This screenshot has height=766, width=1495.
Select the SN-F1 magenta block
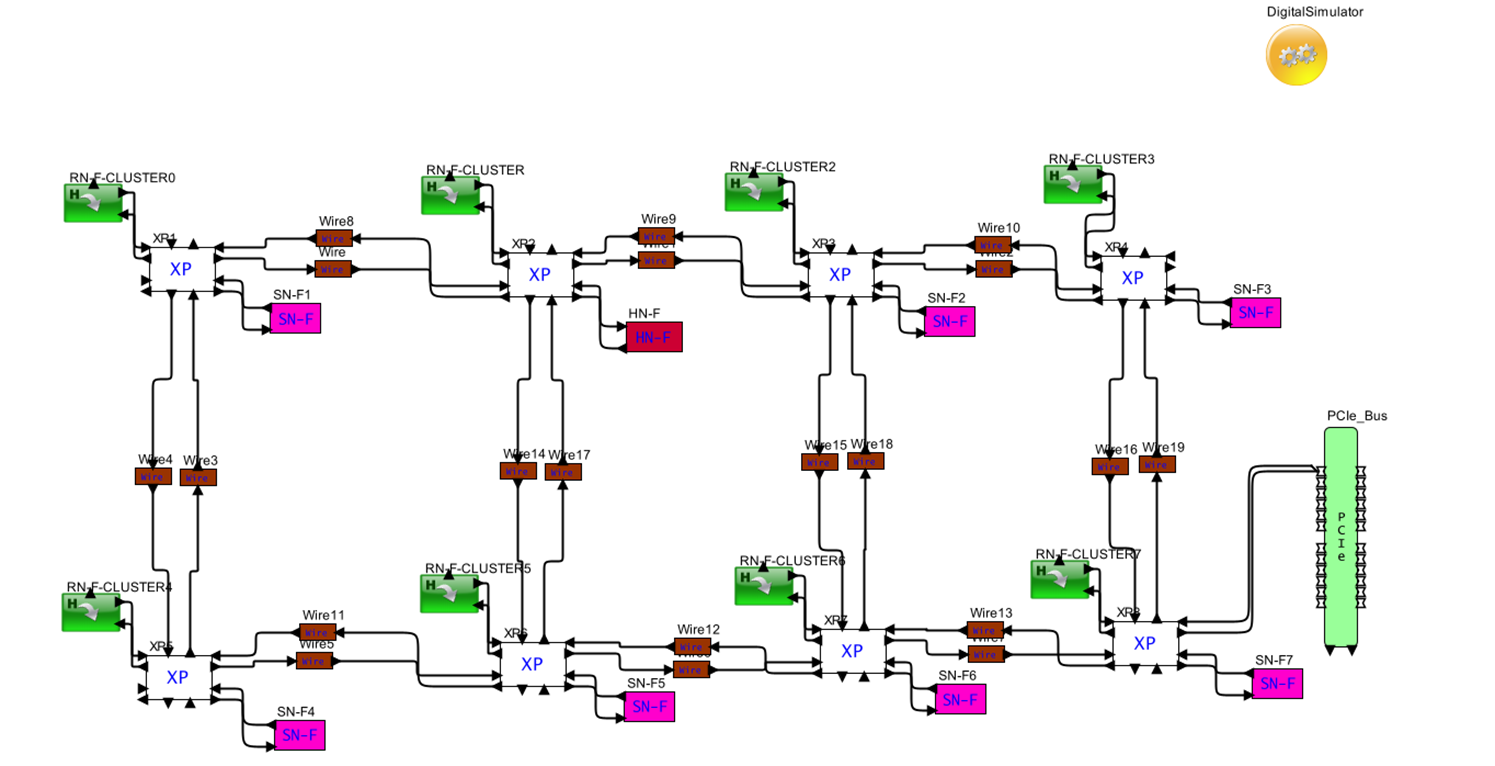[295, 318]
